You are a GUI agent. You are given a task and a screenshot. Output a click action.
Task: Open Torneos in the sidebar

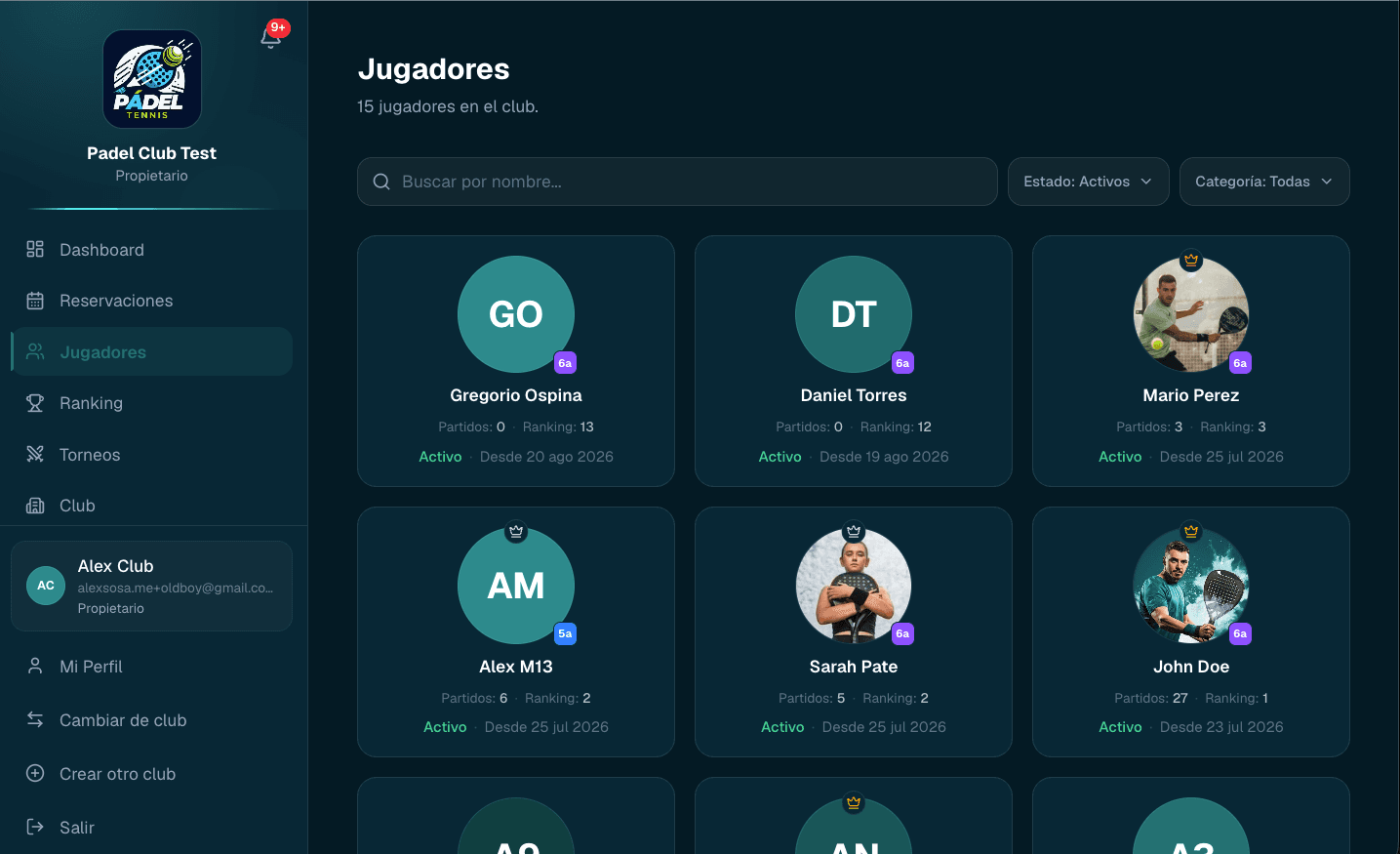(x=151, y=454)
